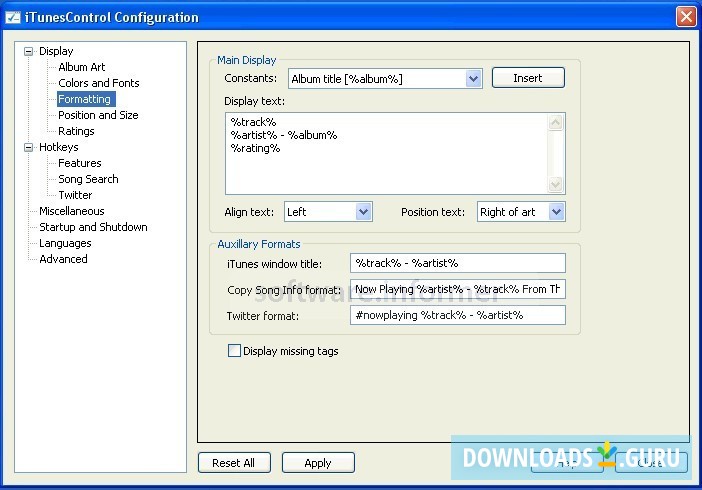
Task: Click inside the Display text box
Action: 386,154
